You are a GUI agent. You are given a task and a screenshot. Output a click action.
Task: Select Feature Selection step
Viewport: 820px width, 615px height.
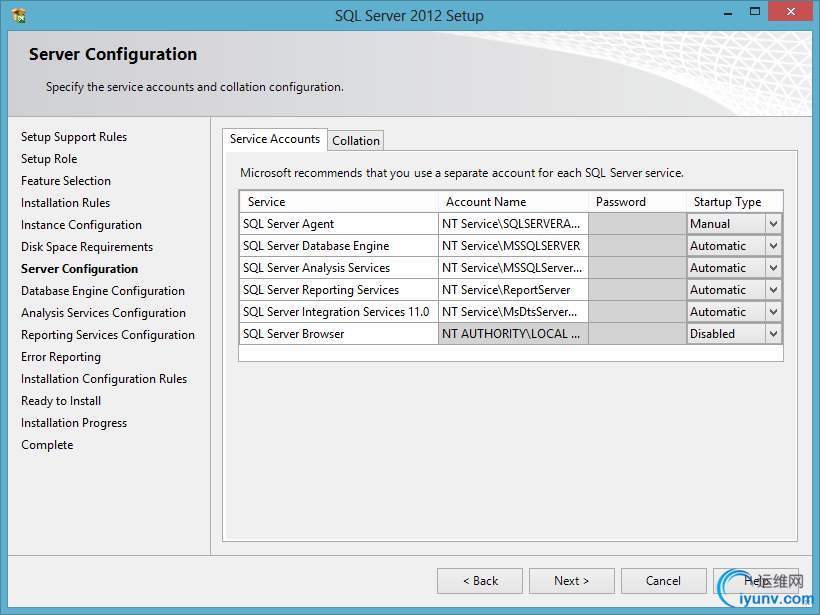[x=66, y=181]
